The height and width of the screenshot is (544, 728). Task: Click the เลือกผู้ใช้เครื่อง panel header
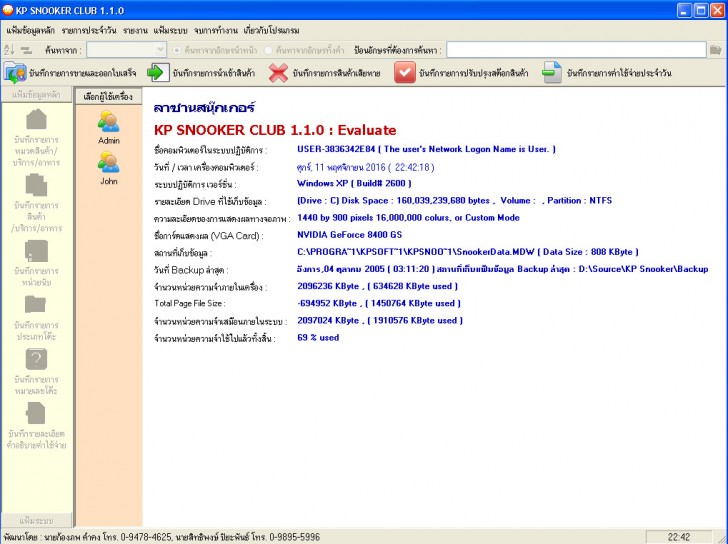[x=109, y=97]
